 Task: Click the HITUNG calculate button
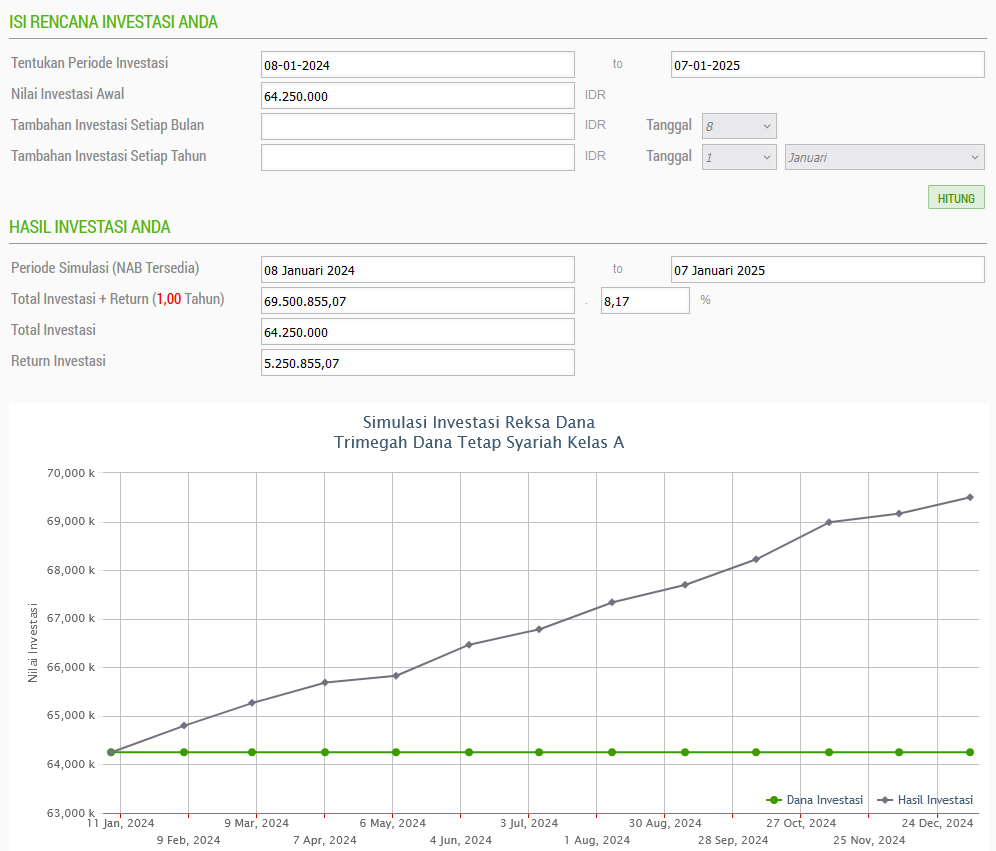pyautogui.click(x=956, y=198)
